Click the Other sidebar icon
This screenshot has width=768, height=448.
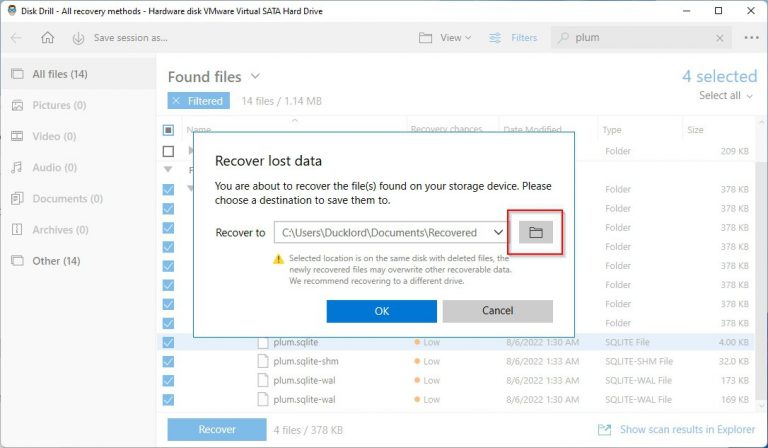click(x=17, y=261)
